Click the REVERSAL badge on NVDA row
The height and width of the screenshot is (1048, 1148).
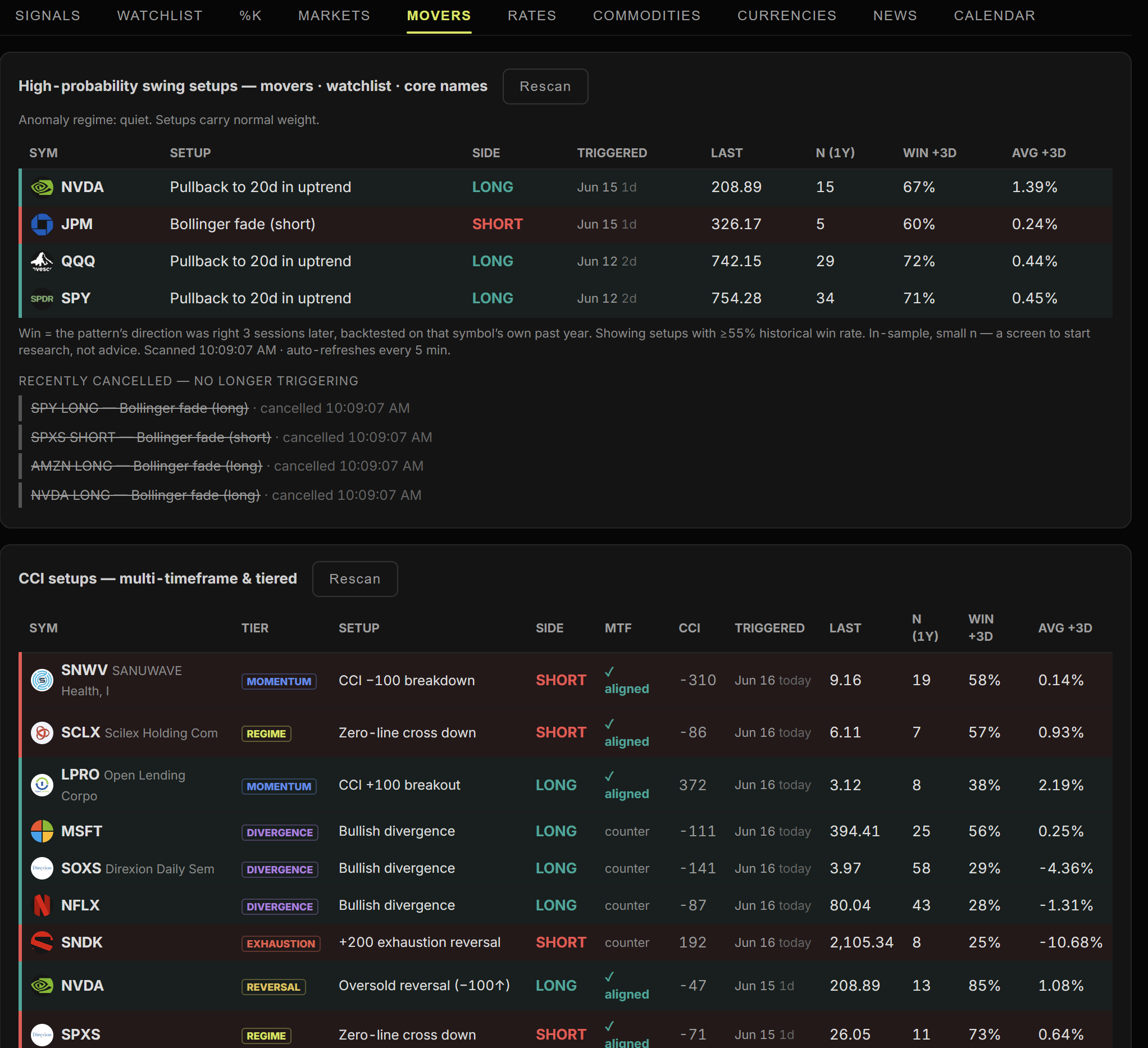click(x=274, y=987)
